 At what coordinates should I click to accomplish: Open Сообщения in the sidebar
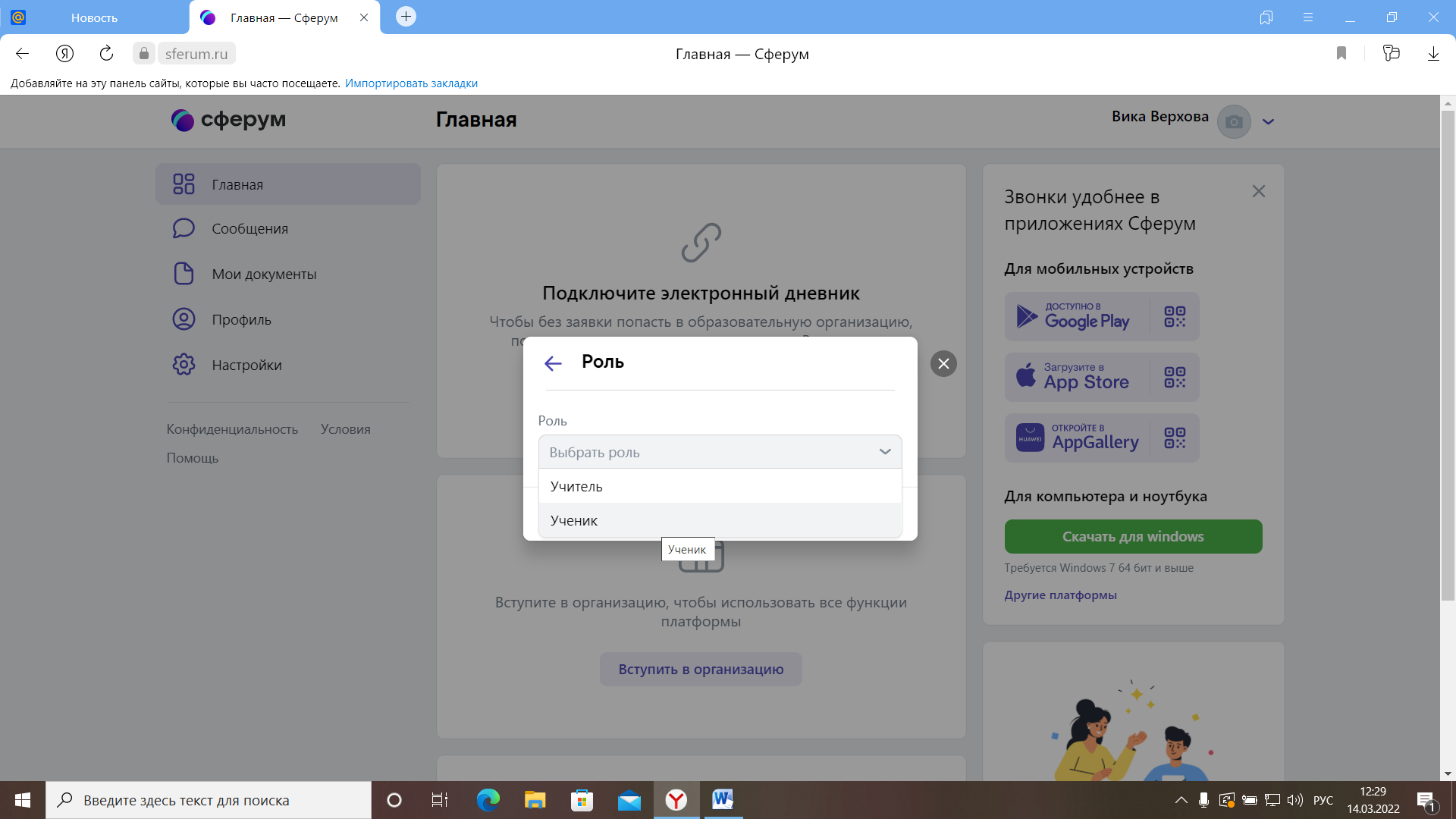[x=287, y=228]
